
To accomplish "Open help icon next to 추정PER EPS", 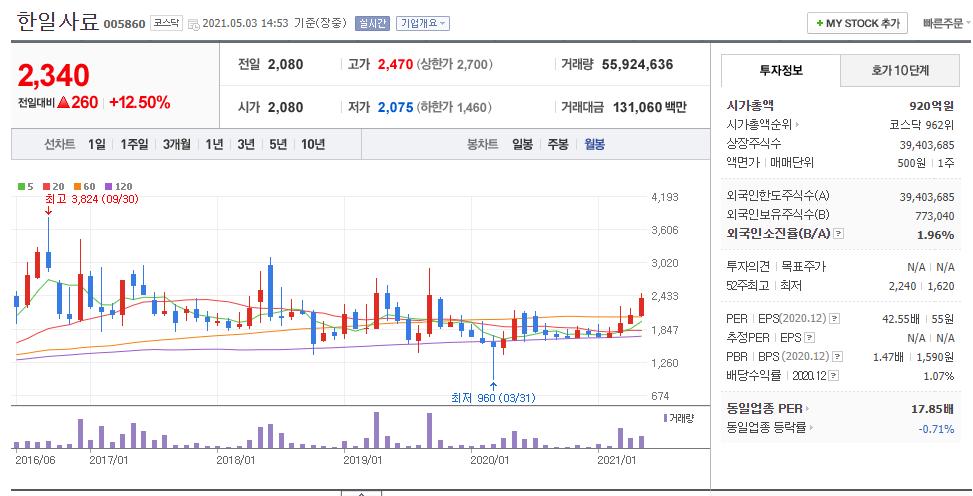I will 809,338.
